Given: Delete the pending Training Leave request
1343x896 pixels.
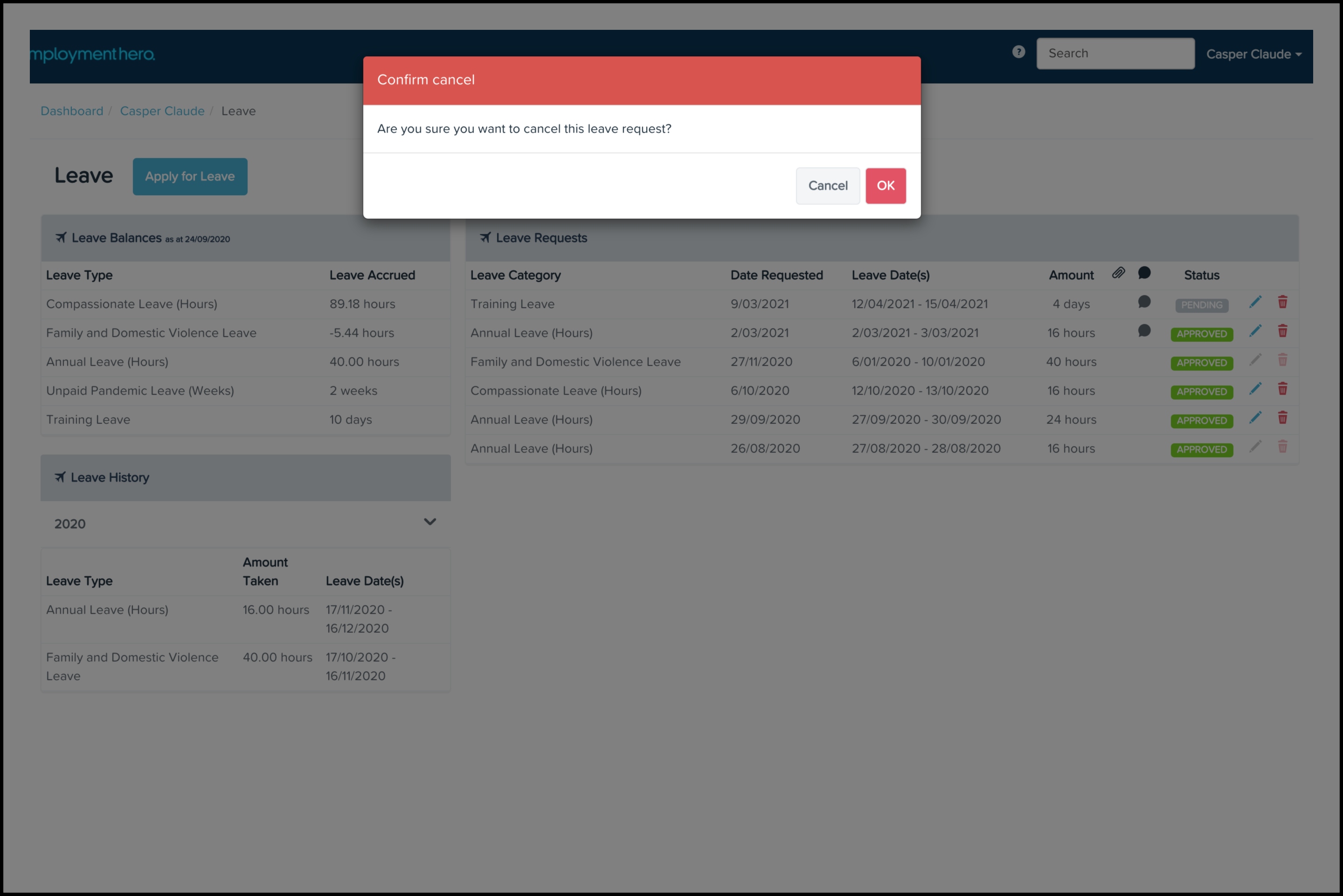Looking at the screenshot, I should 1282,302.
